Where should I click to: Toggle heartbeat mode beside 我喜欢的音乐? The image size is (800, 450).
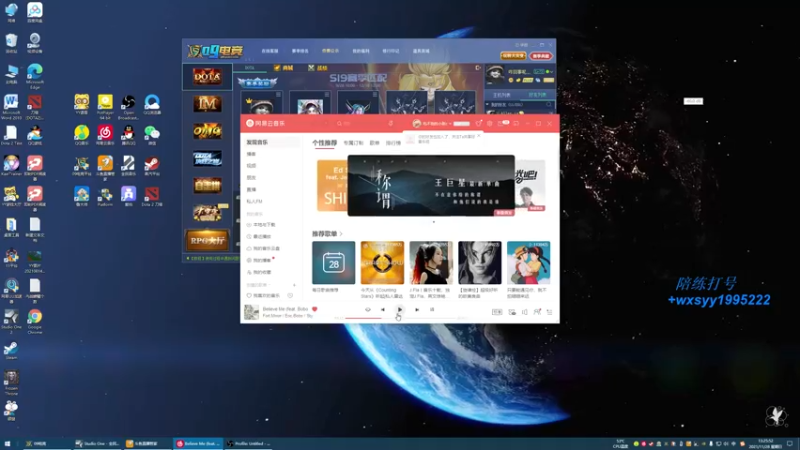tap(290, 295)
